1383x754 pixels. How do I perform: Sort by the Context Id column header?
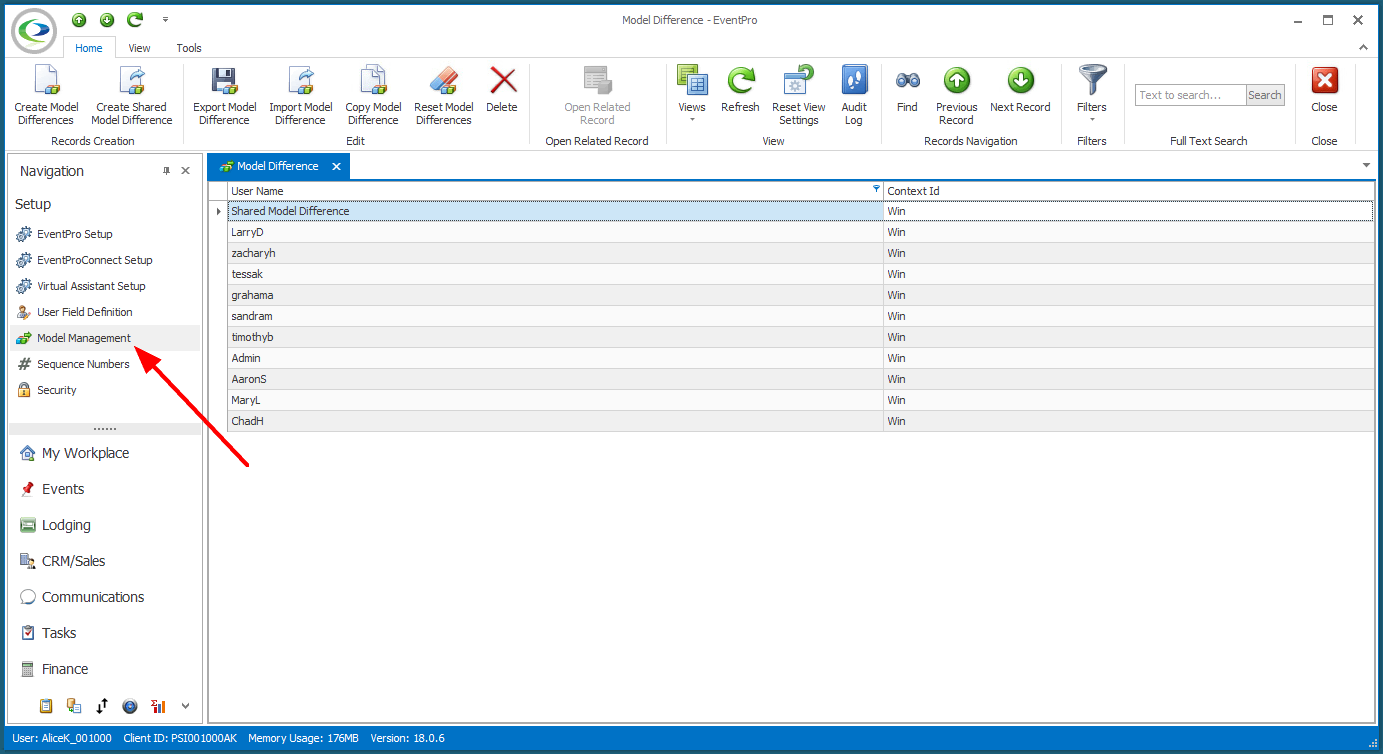pyautogui.click(x=1129, y=191)
